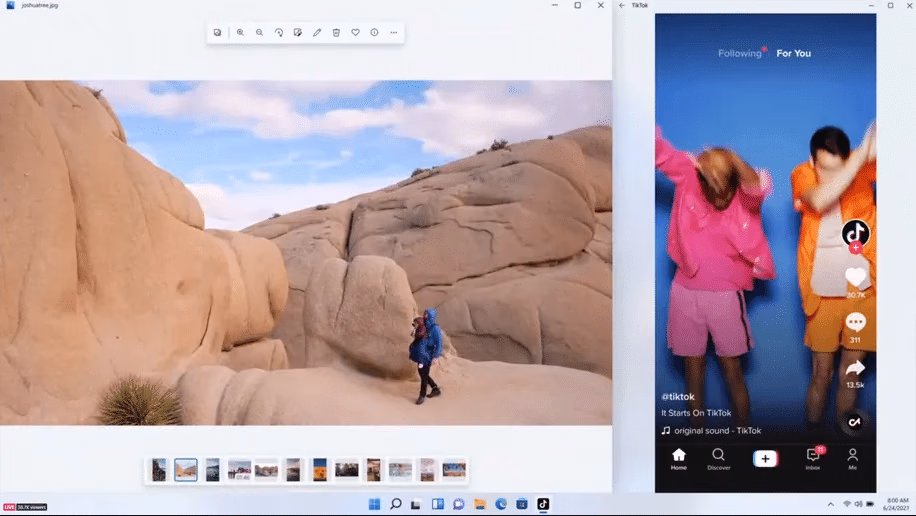Viewport: 916px width, 516px height.
Task: Add photo to favorites with heart icon
Action: point(355,33)
